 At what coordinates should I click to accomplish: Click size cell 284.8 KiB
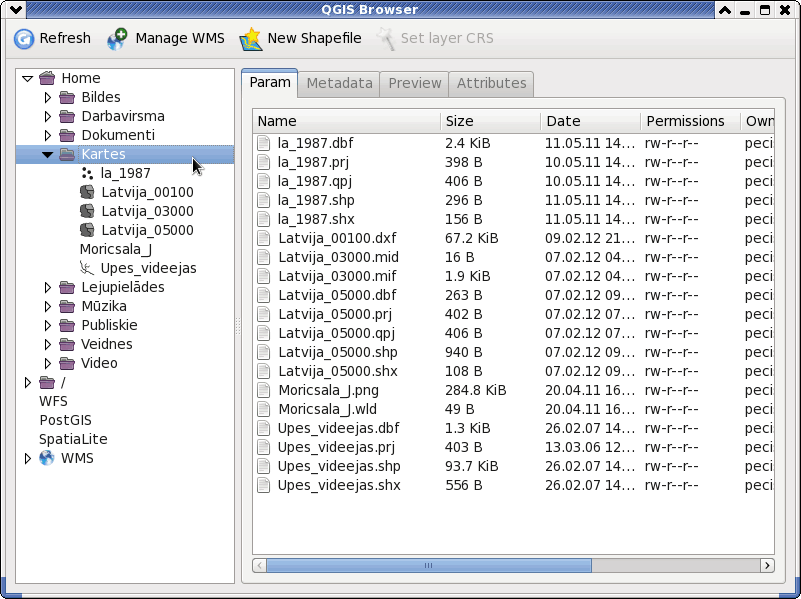[x=476, y=390]
